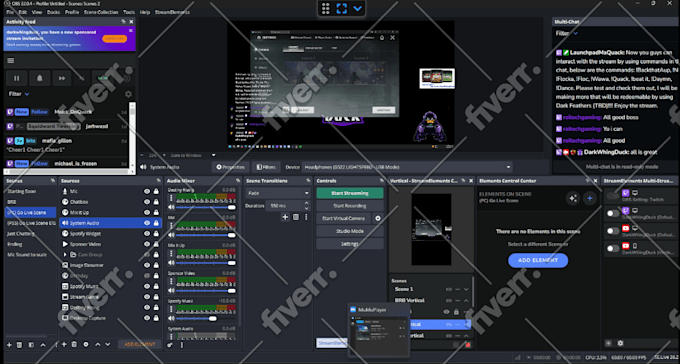
Task: Mute the Destiny Rising mixer channel
Action: click(171, 207)
